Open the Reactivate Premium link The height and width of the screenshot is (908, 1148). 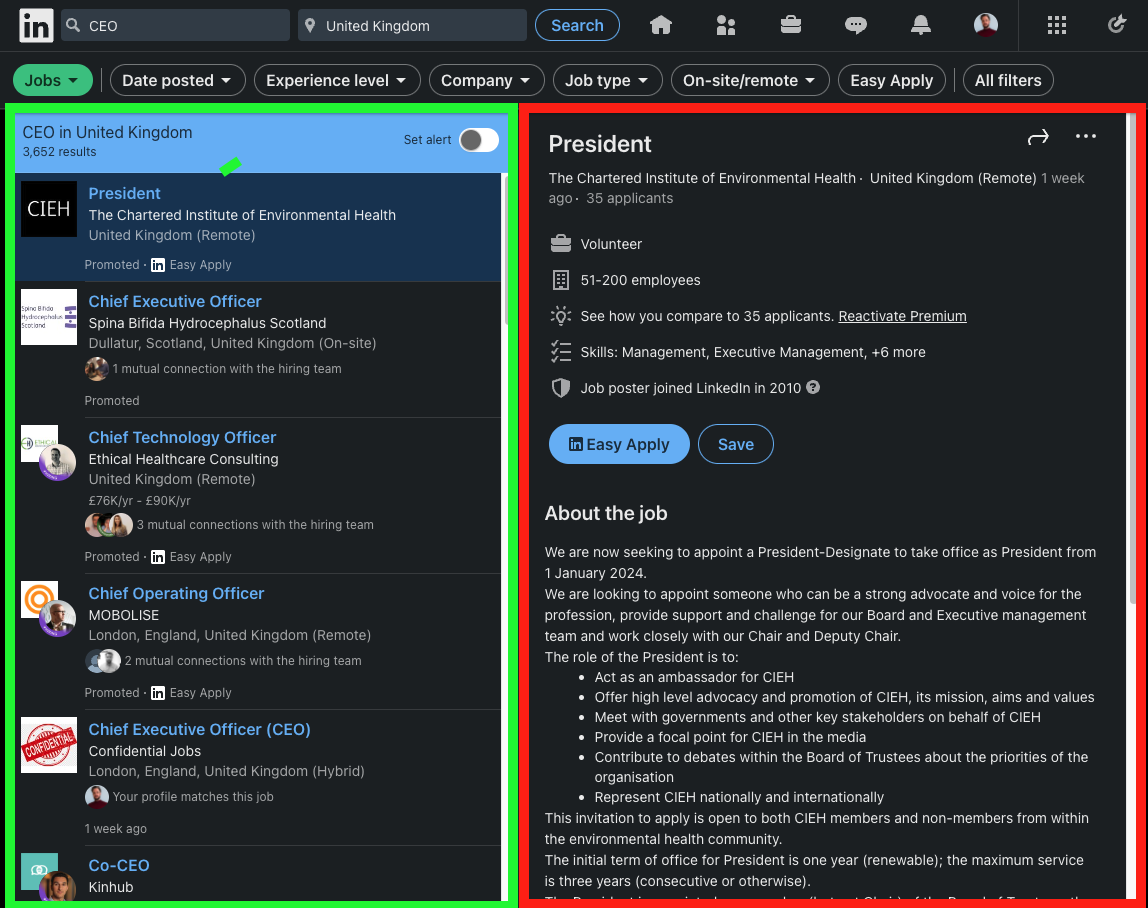coord(902,315)
